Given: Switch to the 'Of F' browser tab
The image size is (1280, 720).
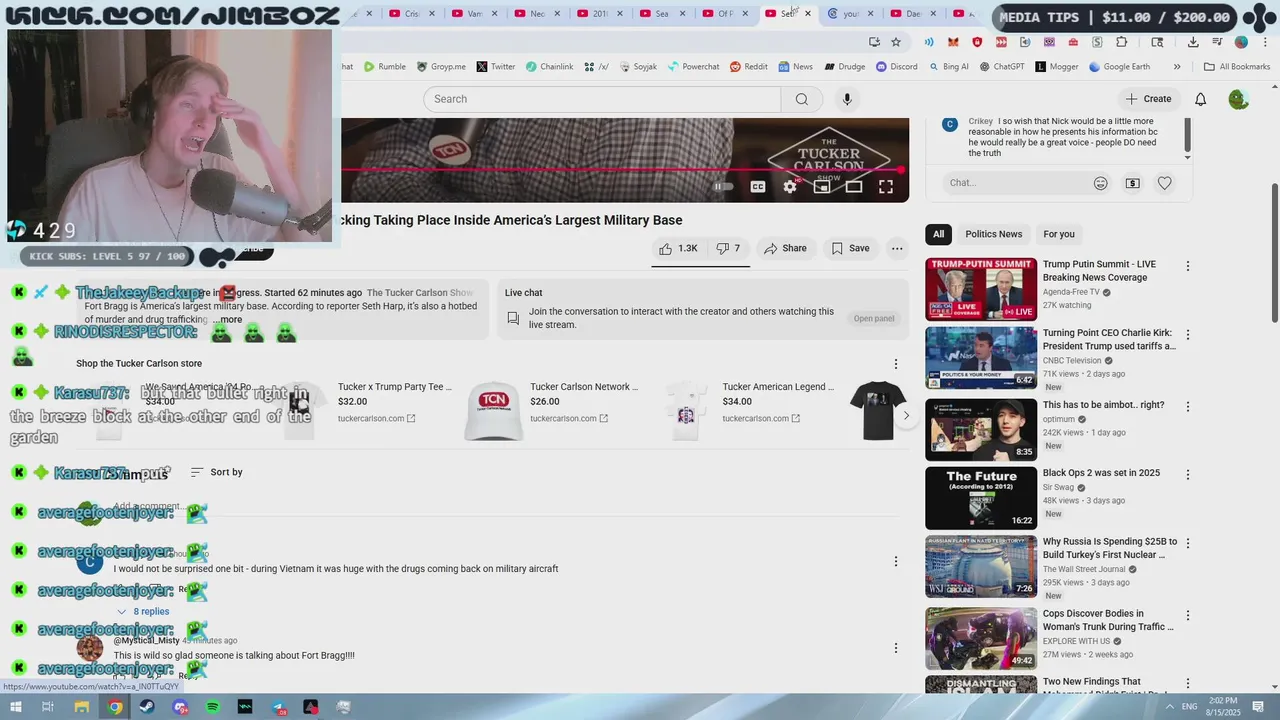Looking at the screenshot, I should [725, 14].
